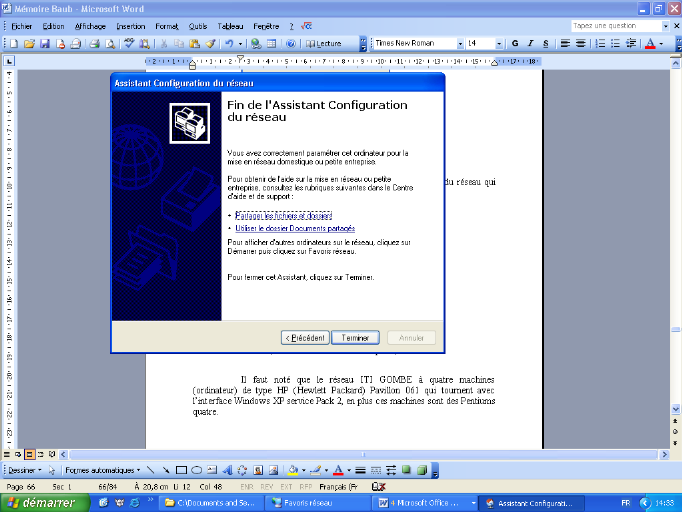Apply the red font color swatch
The width and height of the screenshot is (682, 512).
[x=650, y=44]
